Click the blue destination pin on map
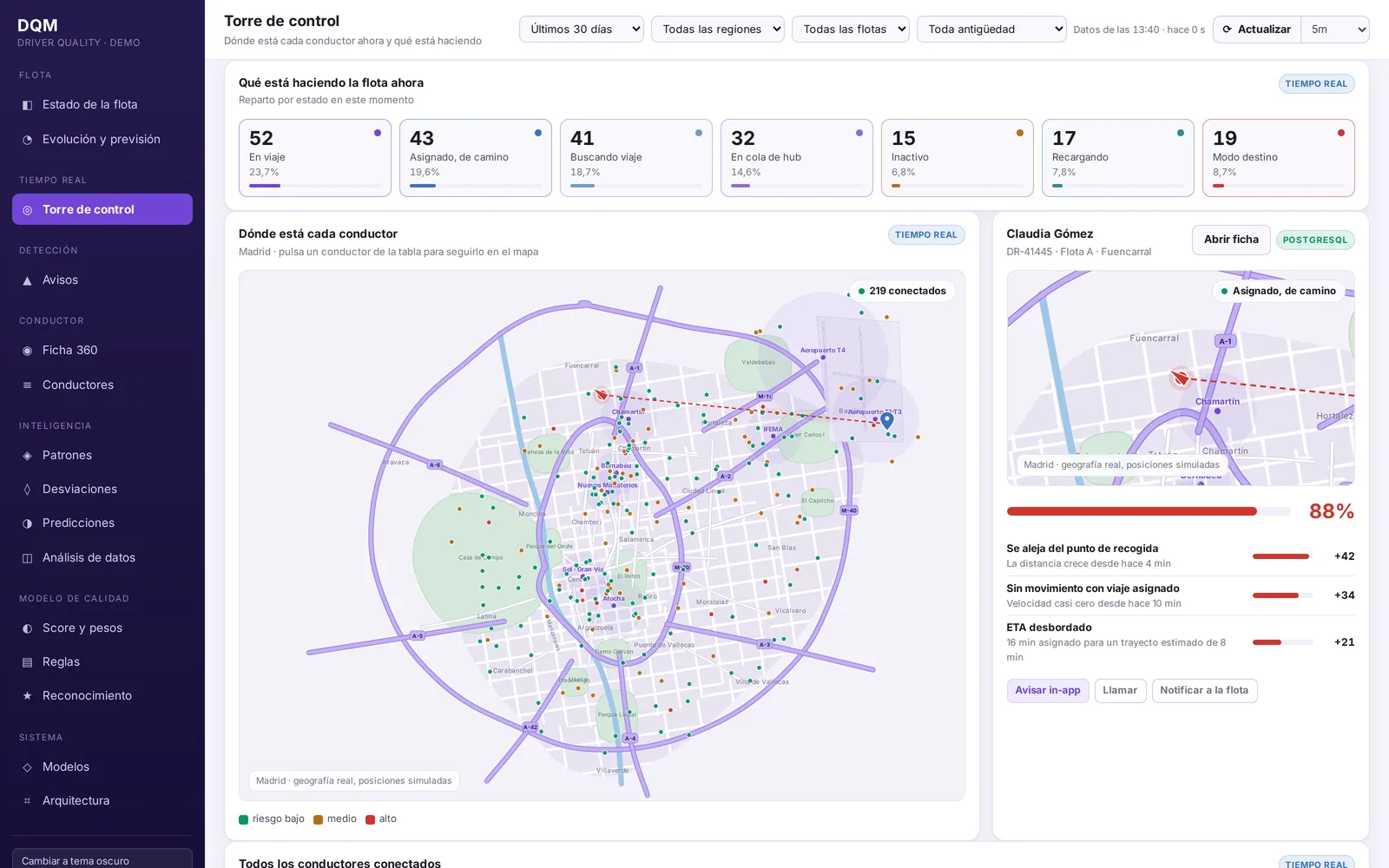1389x868 pixels. tap(887, 420)
